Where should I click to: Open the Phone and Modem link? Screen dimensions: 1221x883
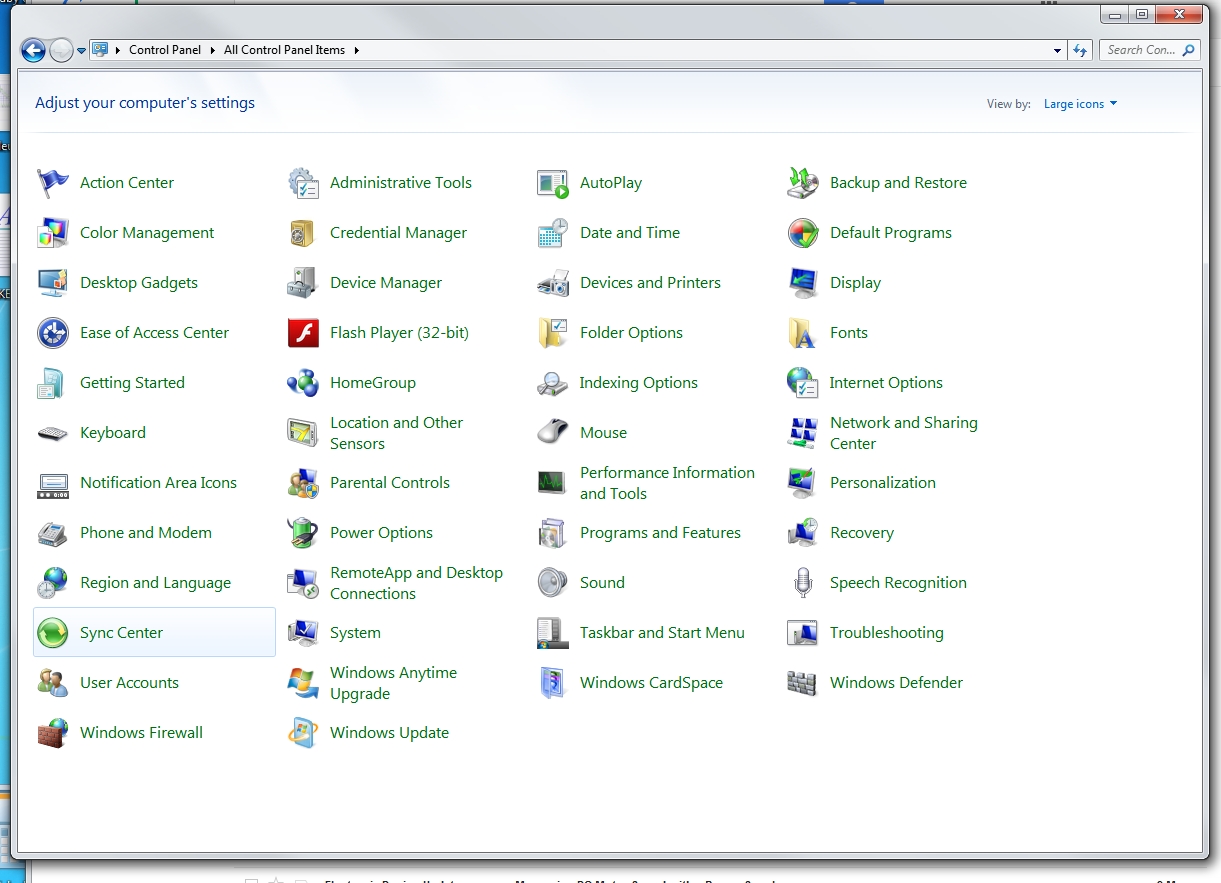[146, 533]
